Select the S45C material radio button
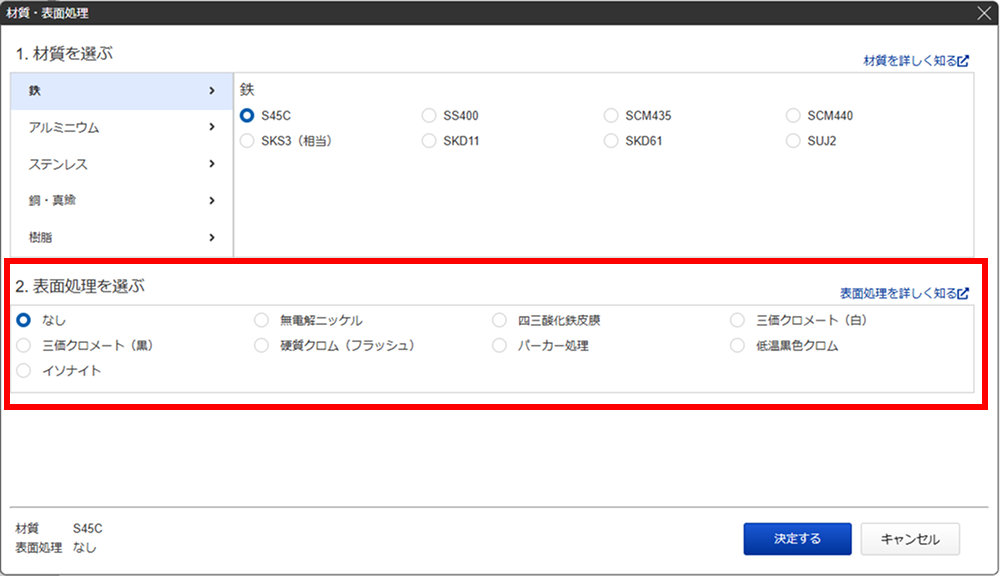 (247, 115)
